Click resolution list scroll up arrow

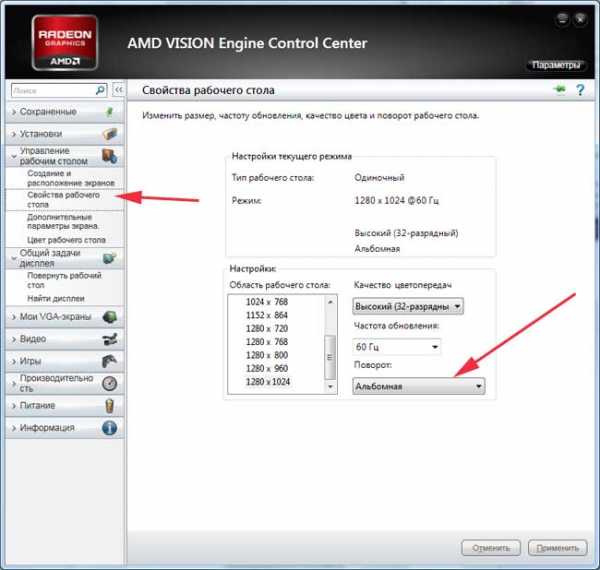tap(330, 302)
